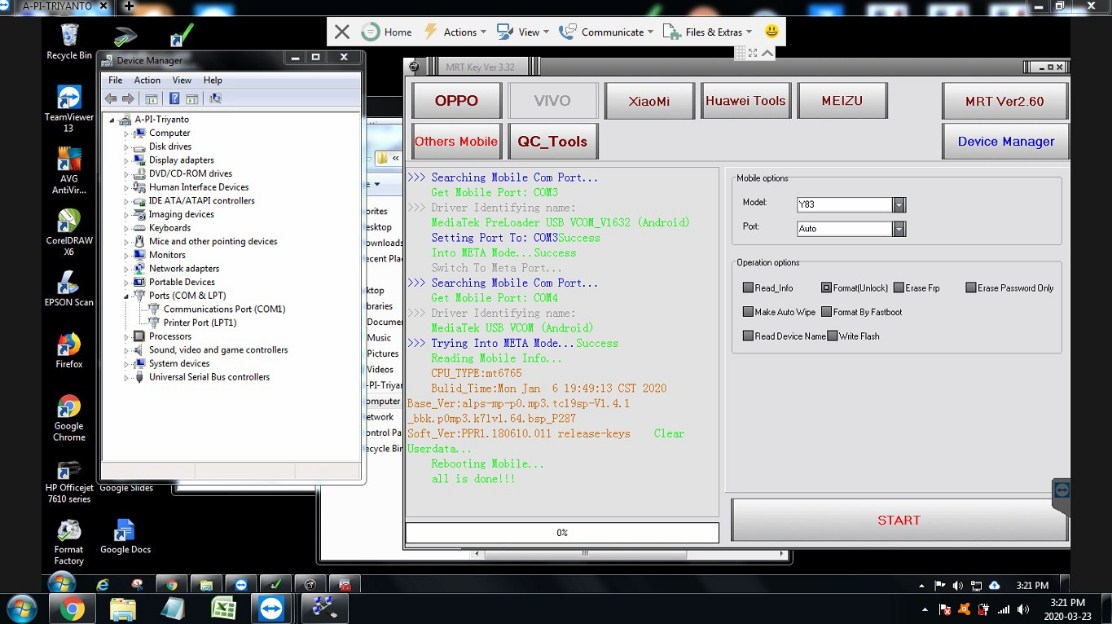Collapse the TeamViewer toolbar chevron
Viewport: 1112px width, 624px height.
(767, 53)
